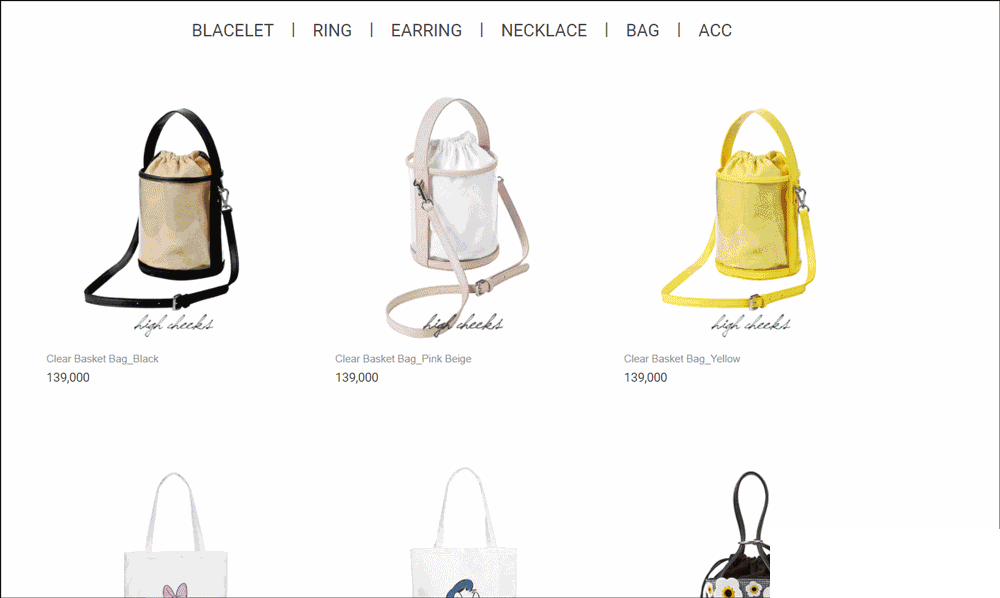
Task: Select the ACC menu item
Action: [x=715, y=30]
